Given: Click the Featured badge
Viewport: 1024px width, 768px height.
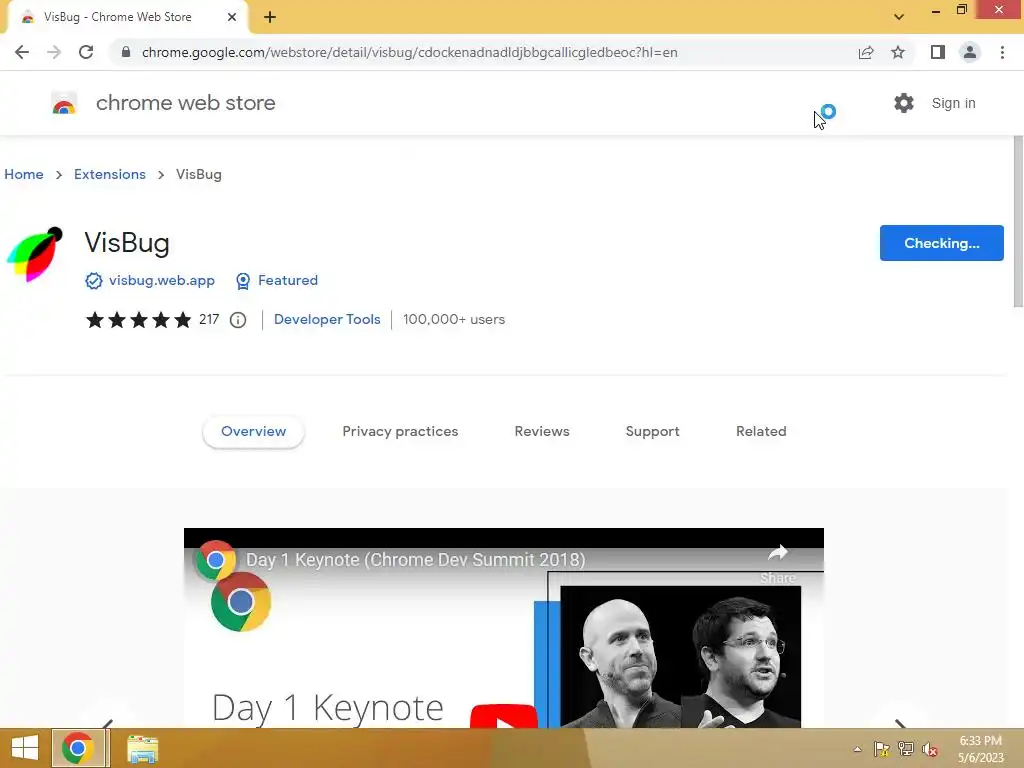Looking at the screenshot, I should coord(277,280).
